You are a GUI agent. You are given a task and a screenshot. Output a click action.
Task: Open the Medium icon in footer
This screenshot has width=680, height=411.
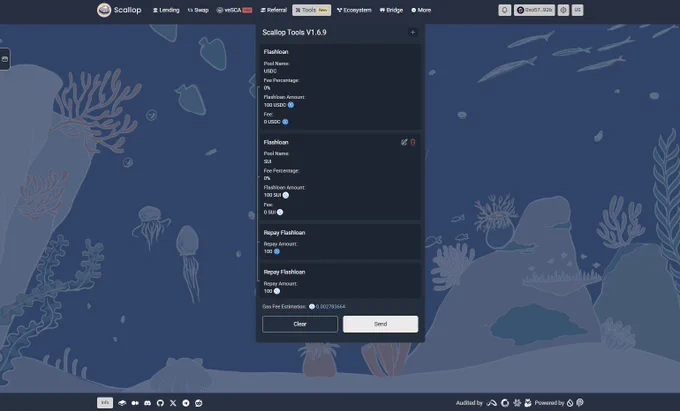(135, 403)
